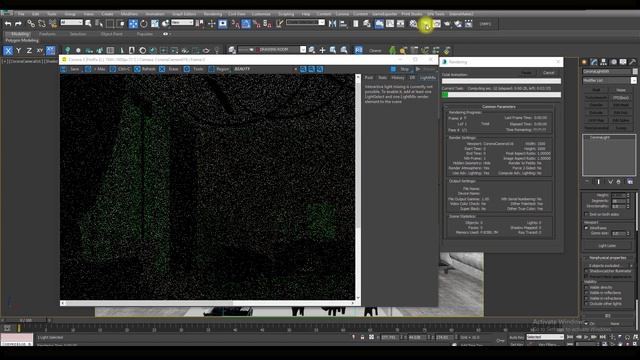Toggle Shadowcatcher illuminator checkbox
640x360 pixels.
click(587, 271)
